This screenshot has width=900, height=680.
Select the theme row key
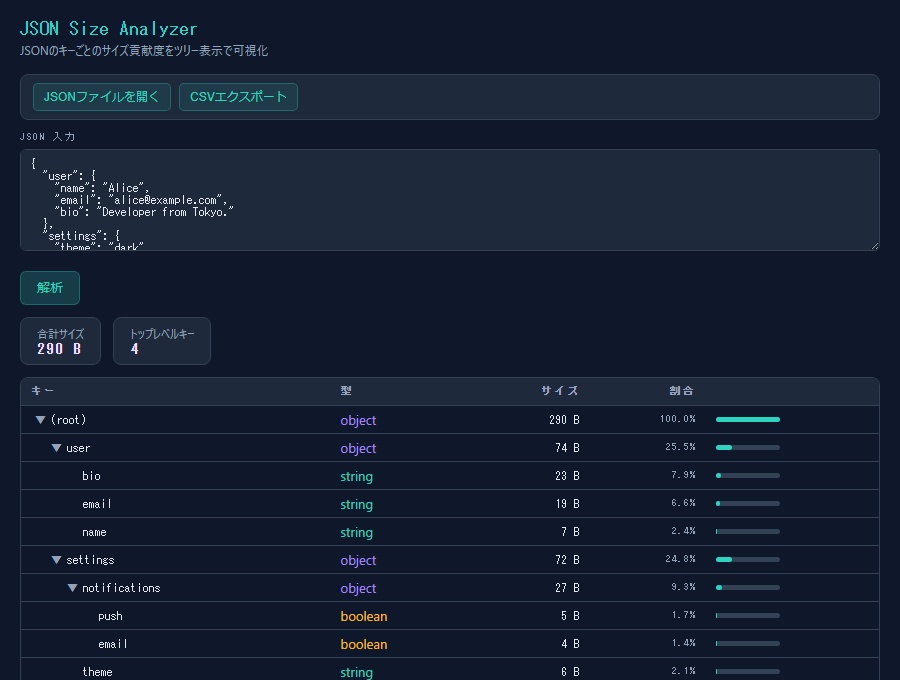(97, 671)
